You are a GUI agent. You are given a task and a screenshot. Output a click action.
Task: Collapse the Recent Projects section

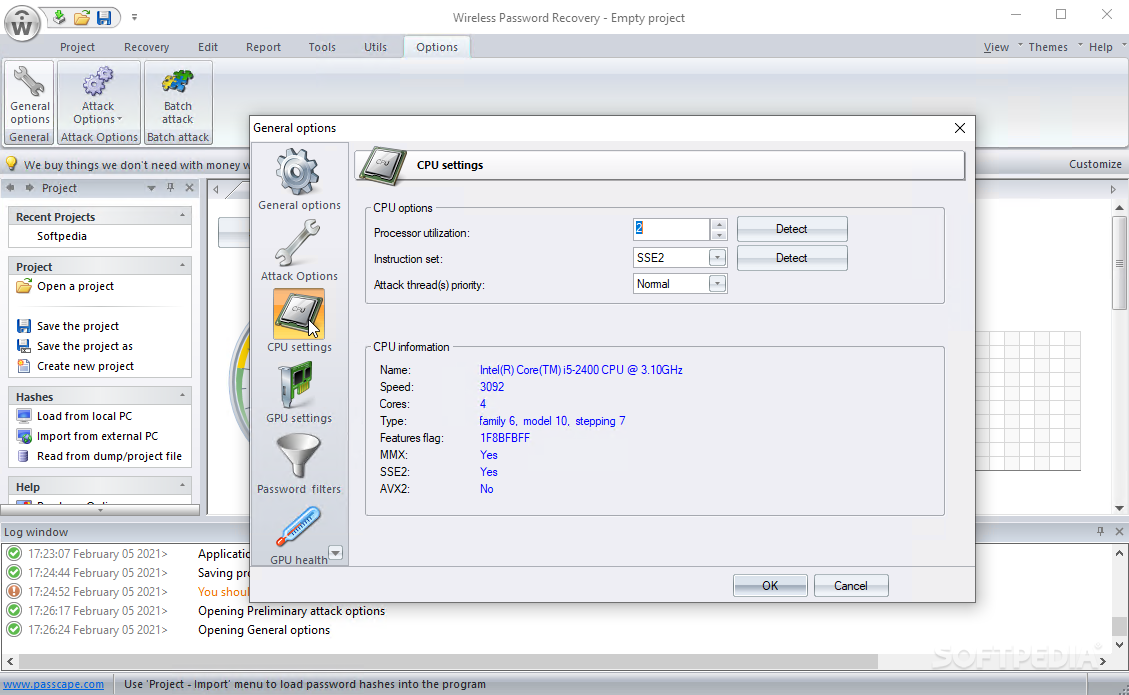(182, 216)
